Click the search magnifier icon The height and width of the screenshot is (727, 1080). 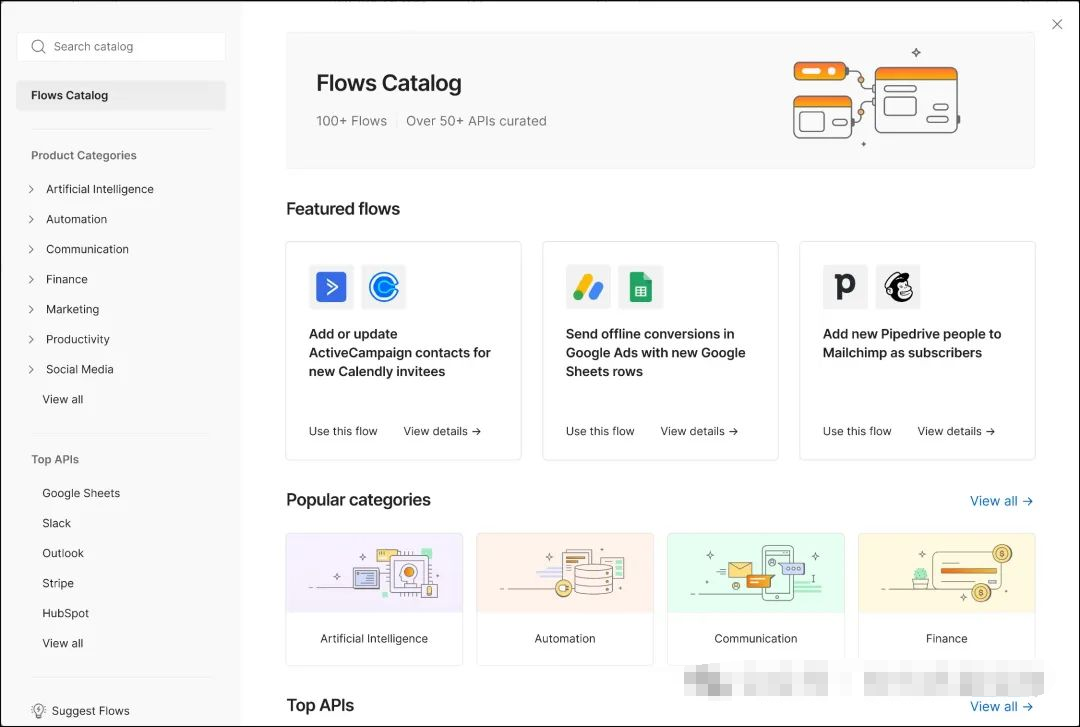click(x=39, y=47)
